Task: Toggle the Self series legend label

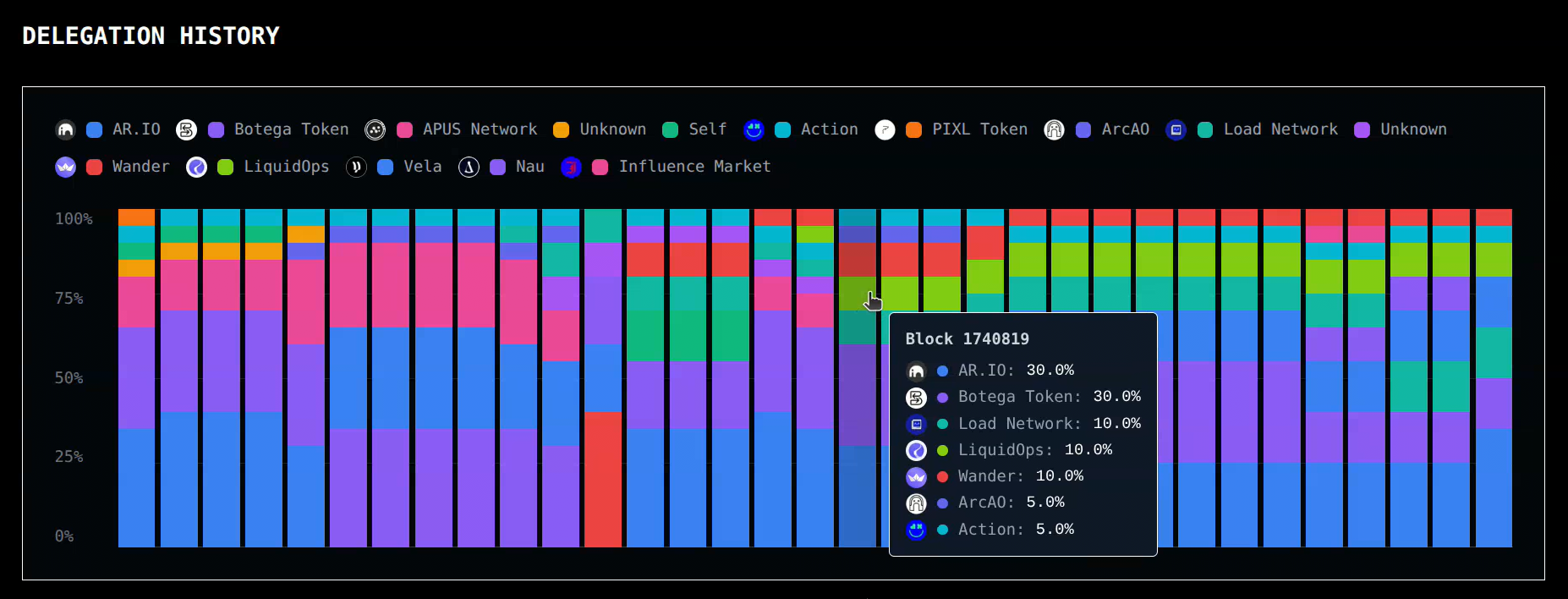Action: coord(707,129)
